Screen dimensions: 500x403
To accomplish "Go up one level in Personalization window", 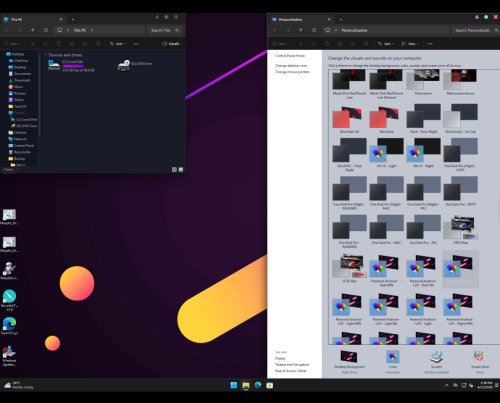I will click(301, 30).
